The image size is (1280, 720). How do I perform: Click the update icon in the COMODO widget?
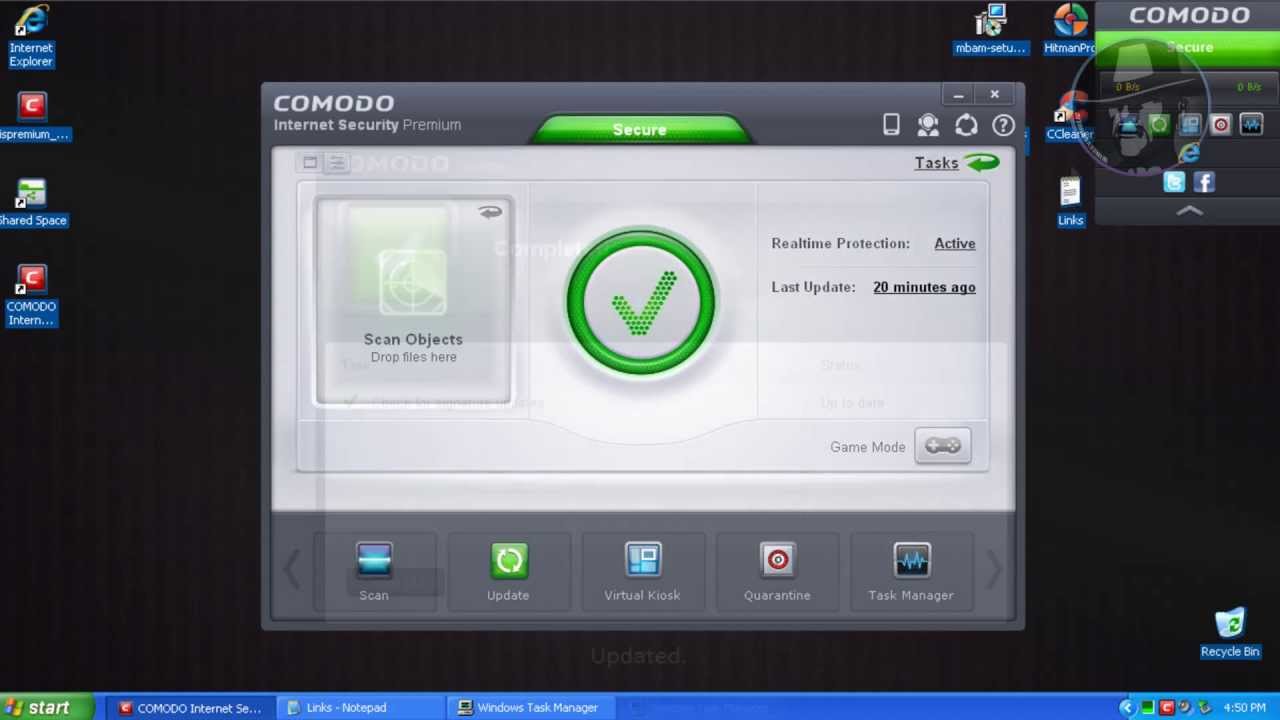point(1159,125)
